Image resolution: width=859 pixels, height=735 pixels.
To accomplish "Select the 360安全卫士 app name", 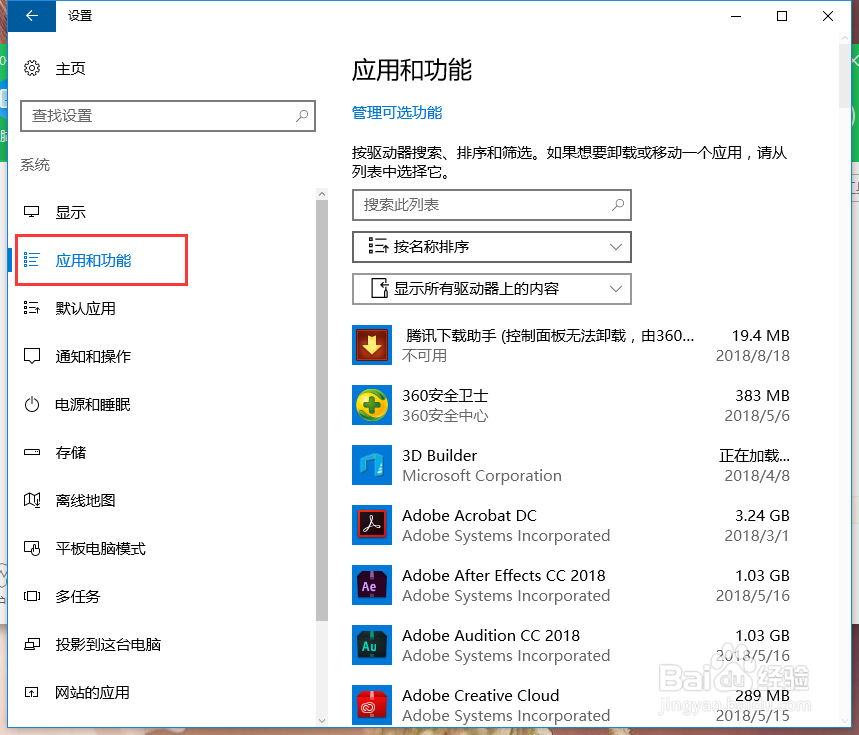I will tap(445, 395).
